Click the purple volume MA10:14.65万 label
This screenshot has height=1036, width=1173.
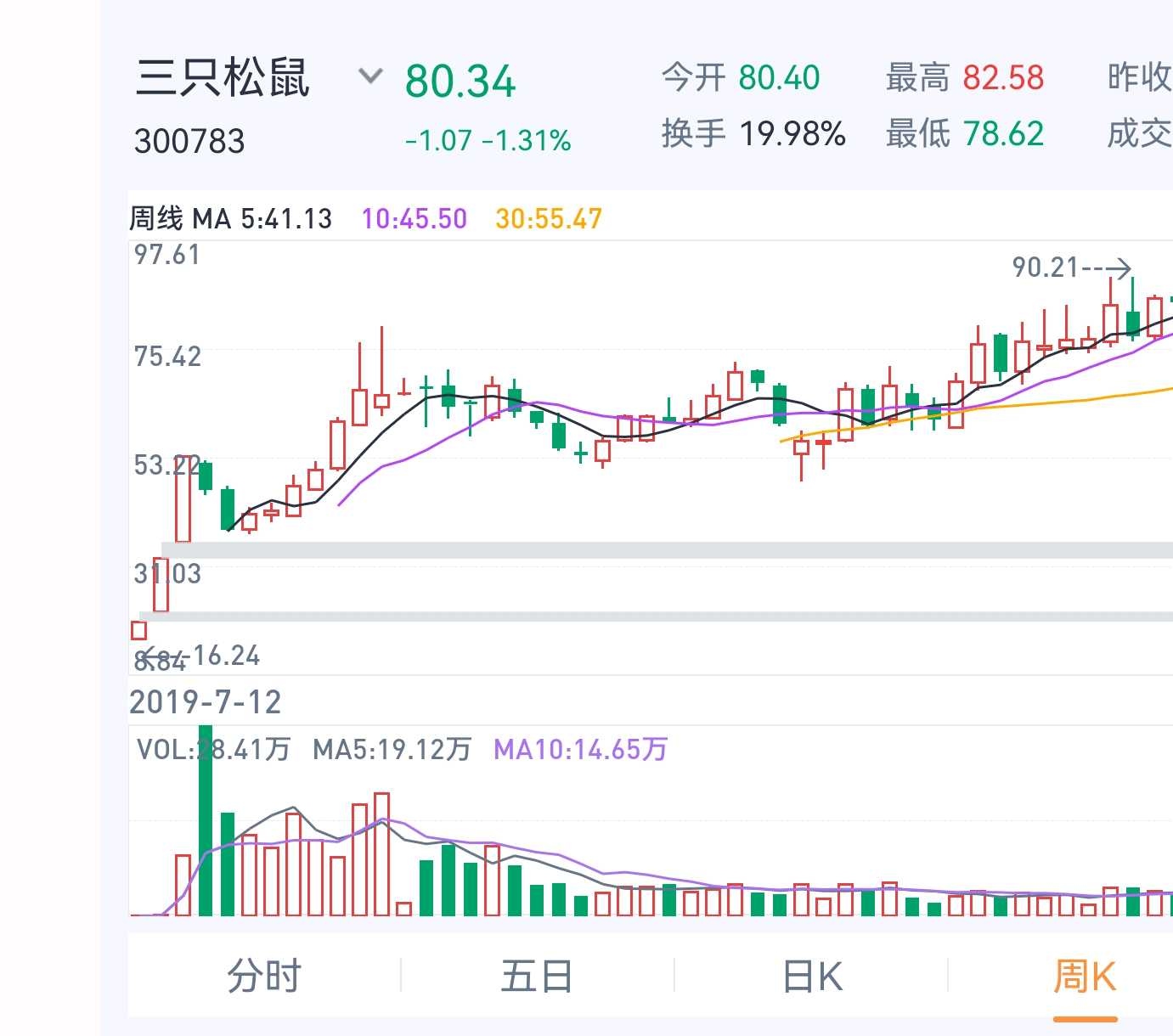coord(580,749)
